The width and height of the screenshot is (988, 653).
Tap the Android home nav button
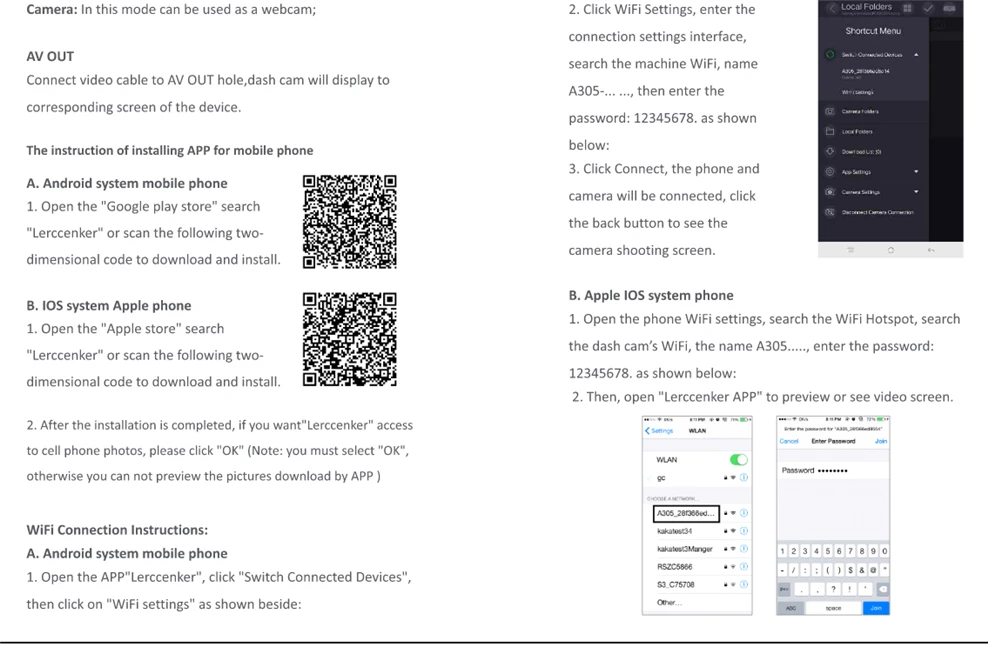click(x=890, y=250)
